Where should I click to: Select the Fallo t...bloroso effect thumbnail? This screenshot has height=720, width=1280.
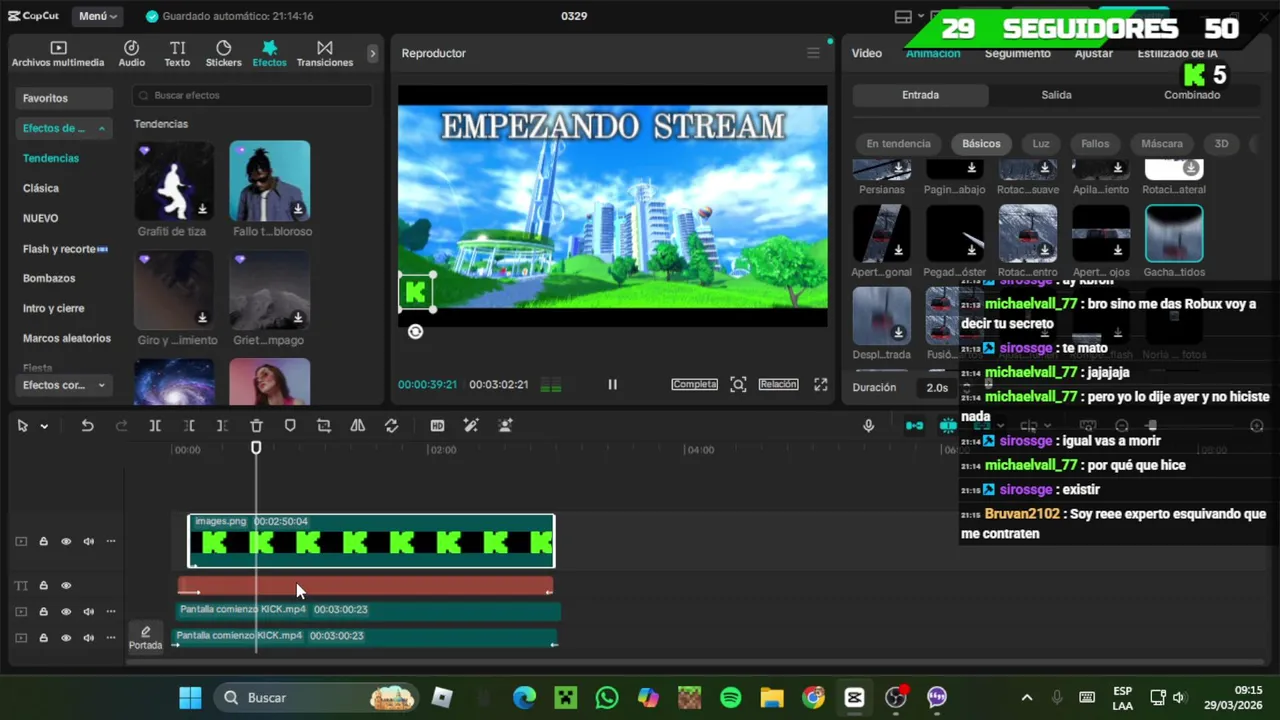[270, 181]
